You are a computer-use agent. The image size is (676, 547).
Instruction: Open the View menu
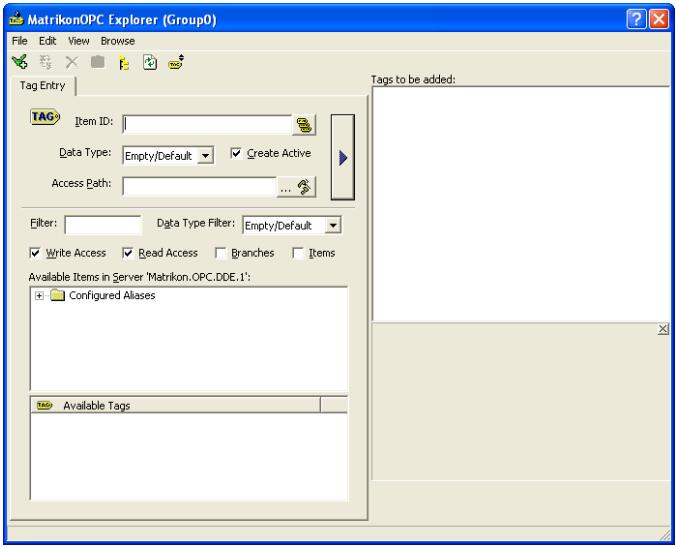(x=78, y=41)
